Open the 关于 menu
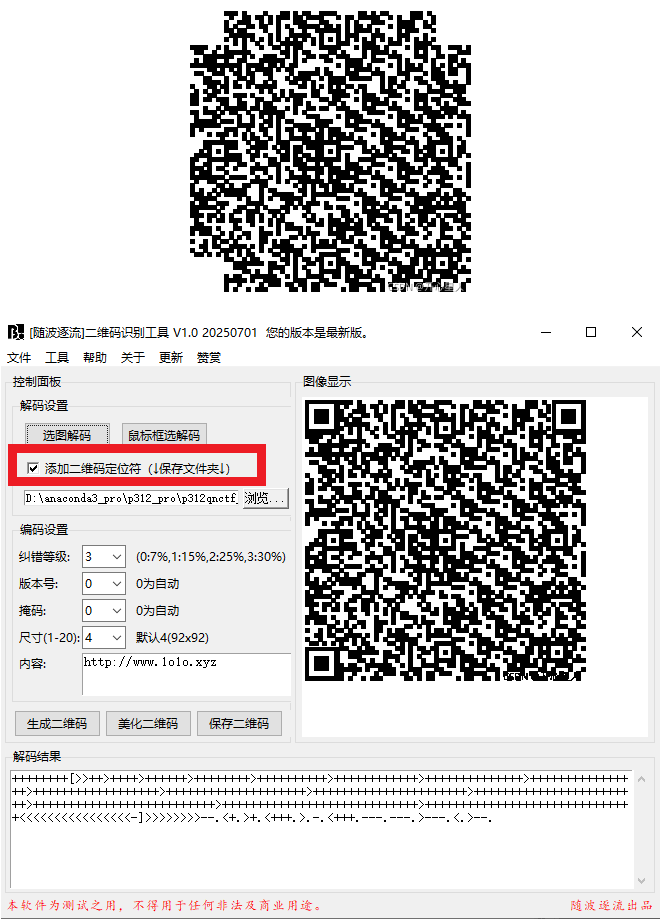Viewport: 660px width, 920px height. (x=133, y=357)
